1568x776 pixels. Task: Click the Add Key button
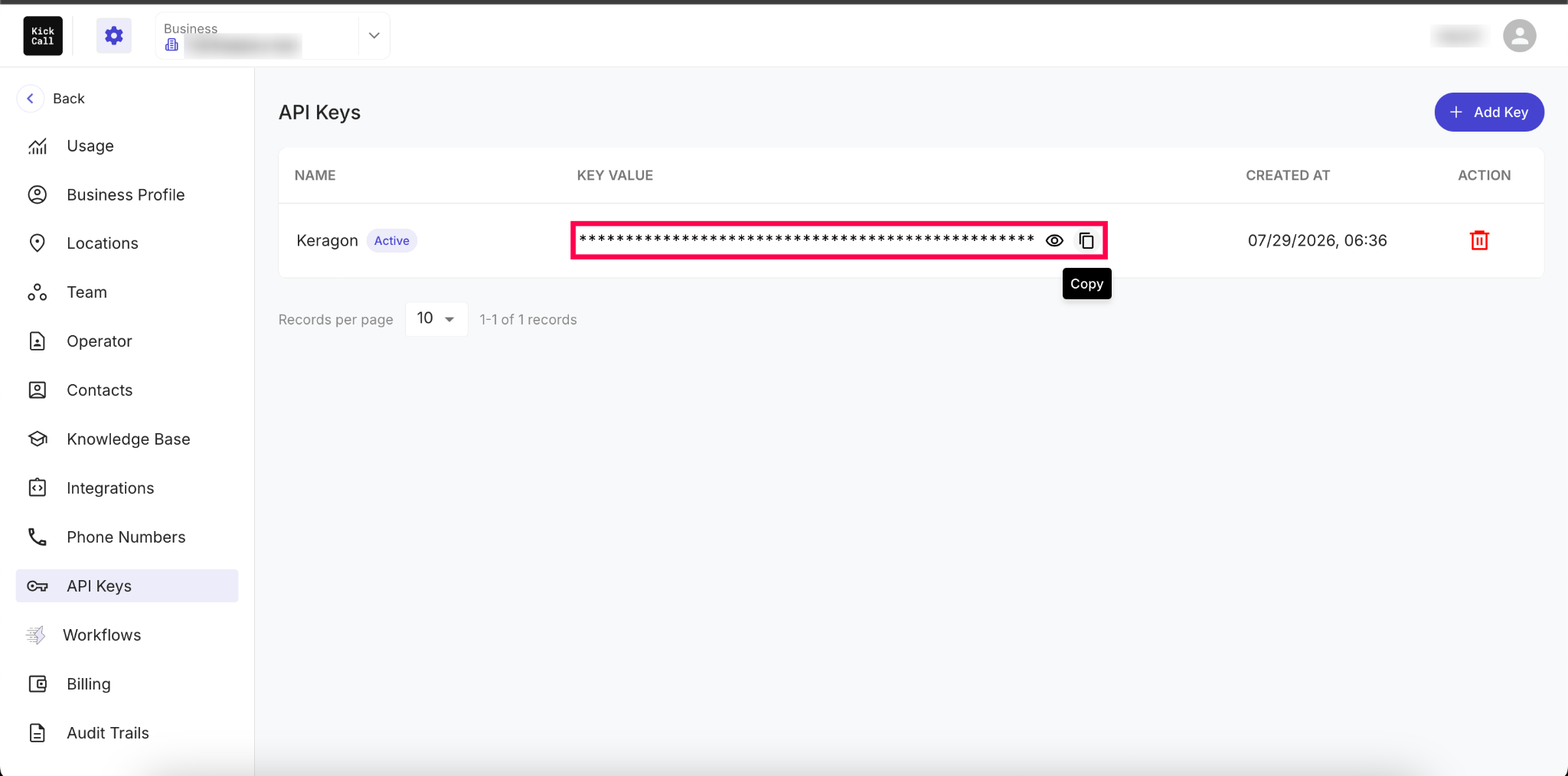coord(1488,112)
